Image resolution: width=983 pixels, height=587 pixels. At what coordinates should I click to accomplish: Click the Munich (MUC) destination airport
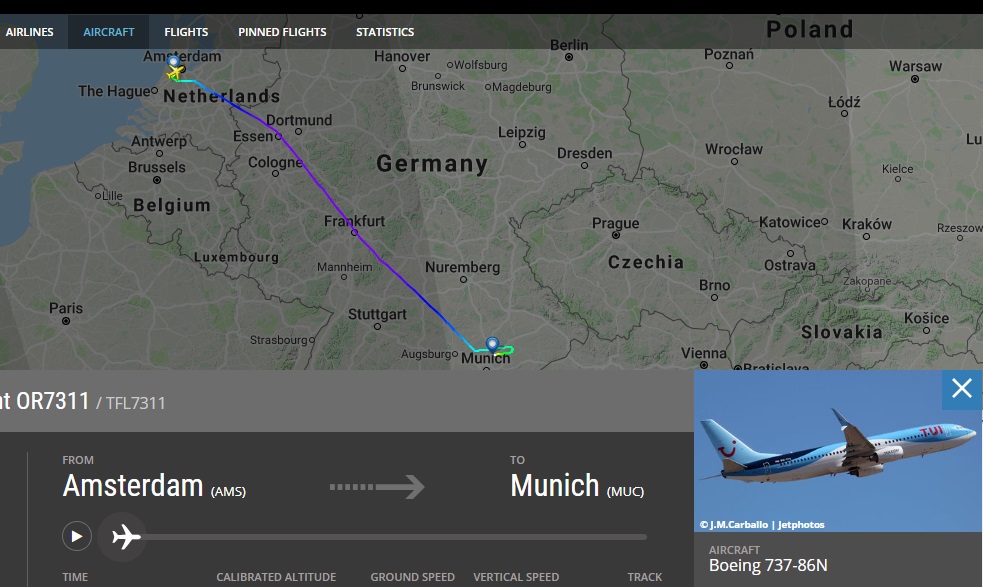tap(577, 486)
